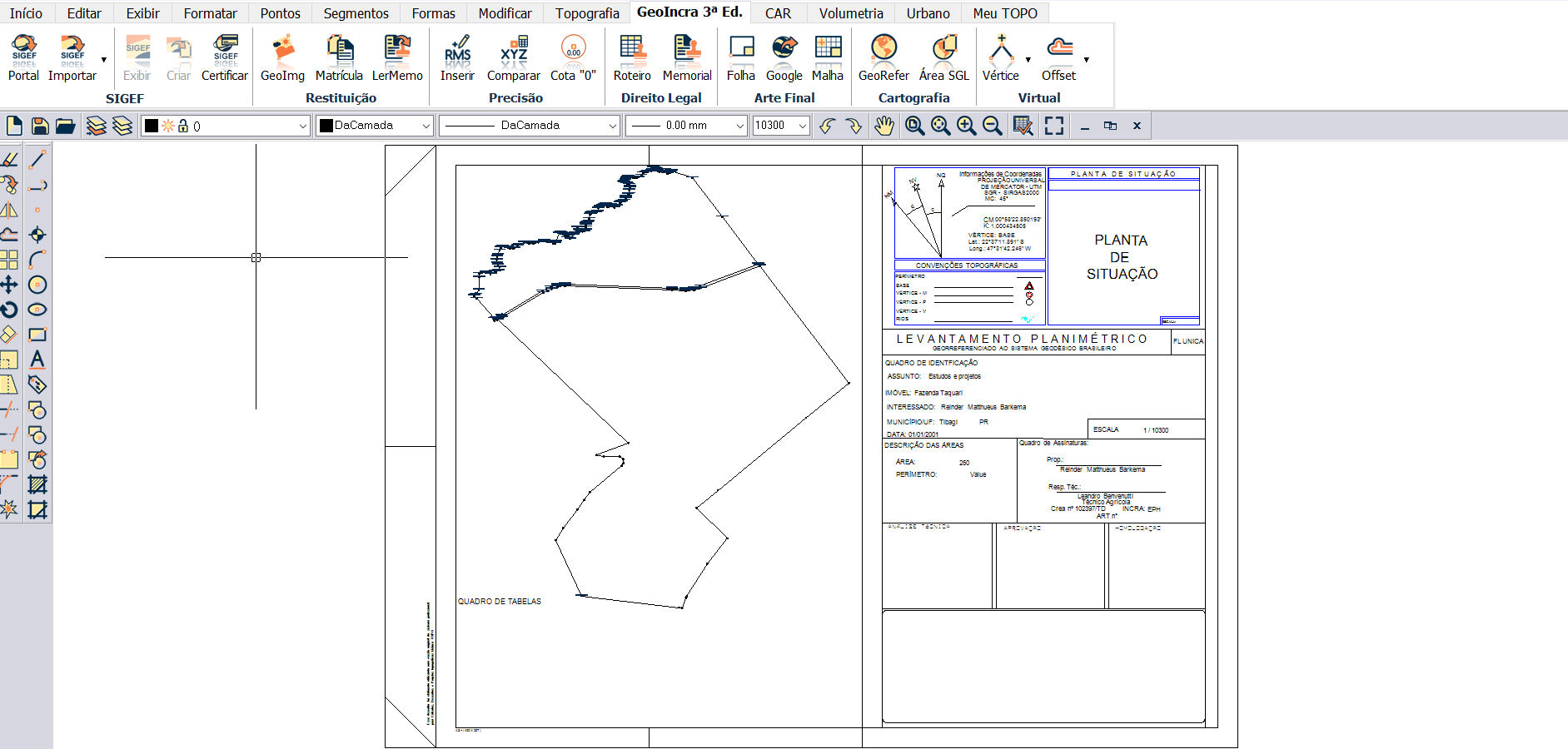Click the GeoRefer cartography button
This screenshot has width=1568, height=749.
(883, 58)
